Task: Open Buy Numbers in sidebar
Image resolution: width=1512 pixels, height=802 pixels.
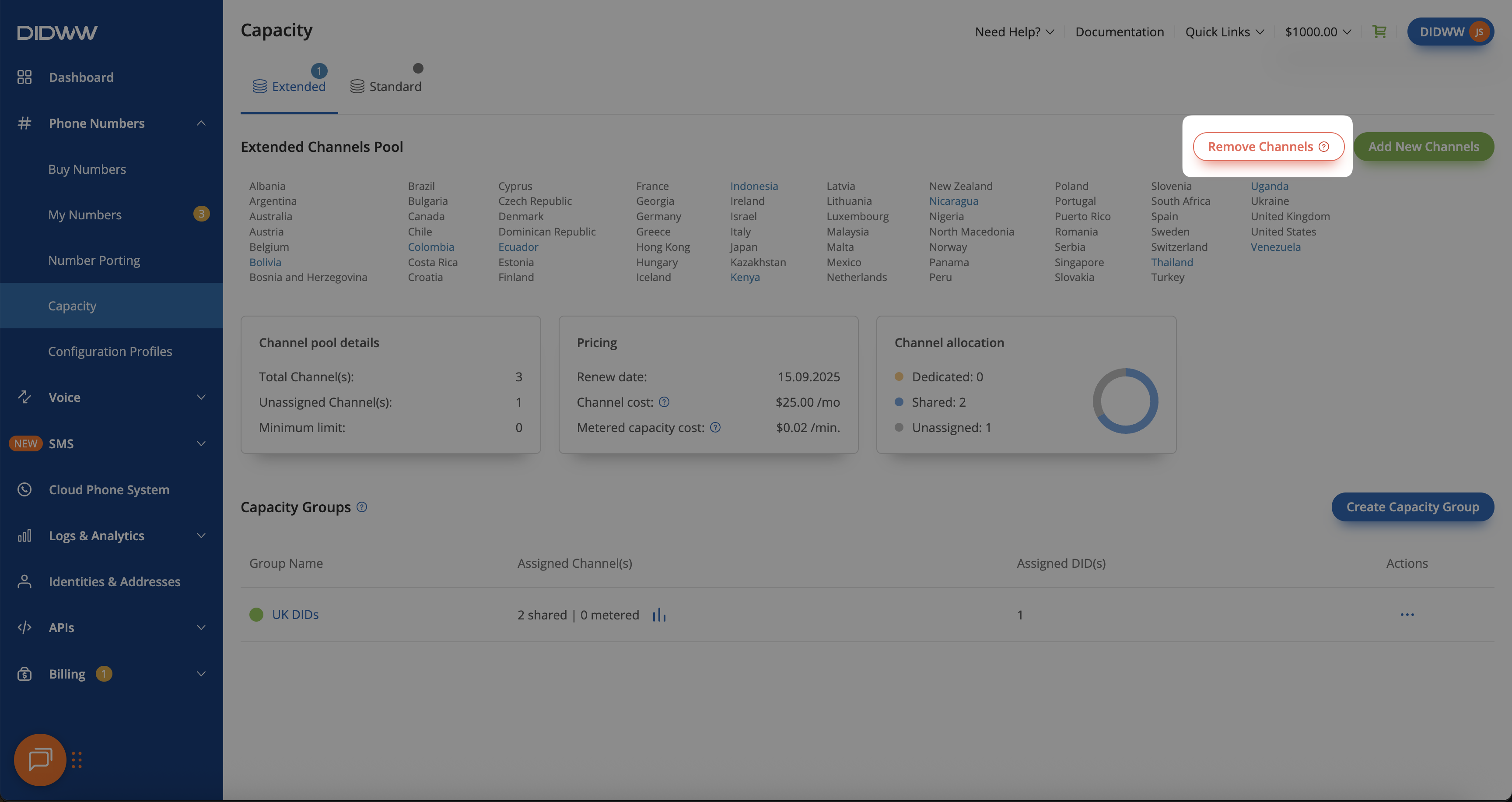Action: [x=87, y=169]
